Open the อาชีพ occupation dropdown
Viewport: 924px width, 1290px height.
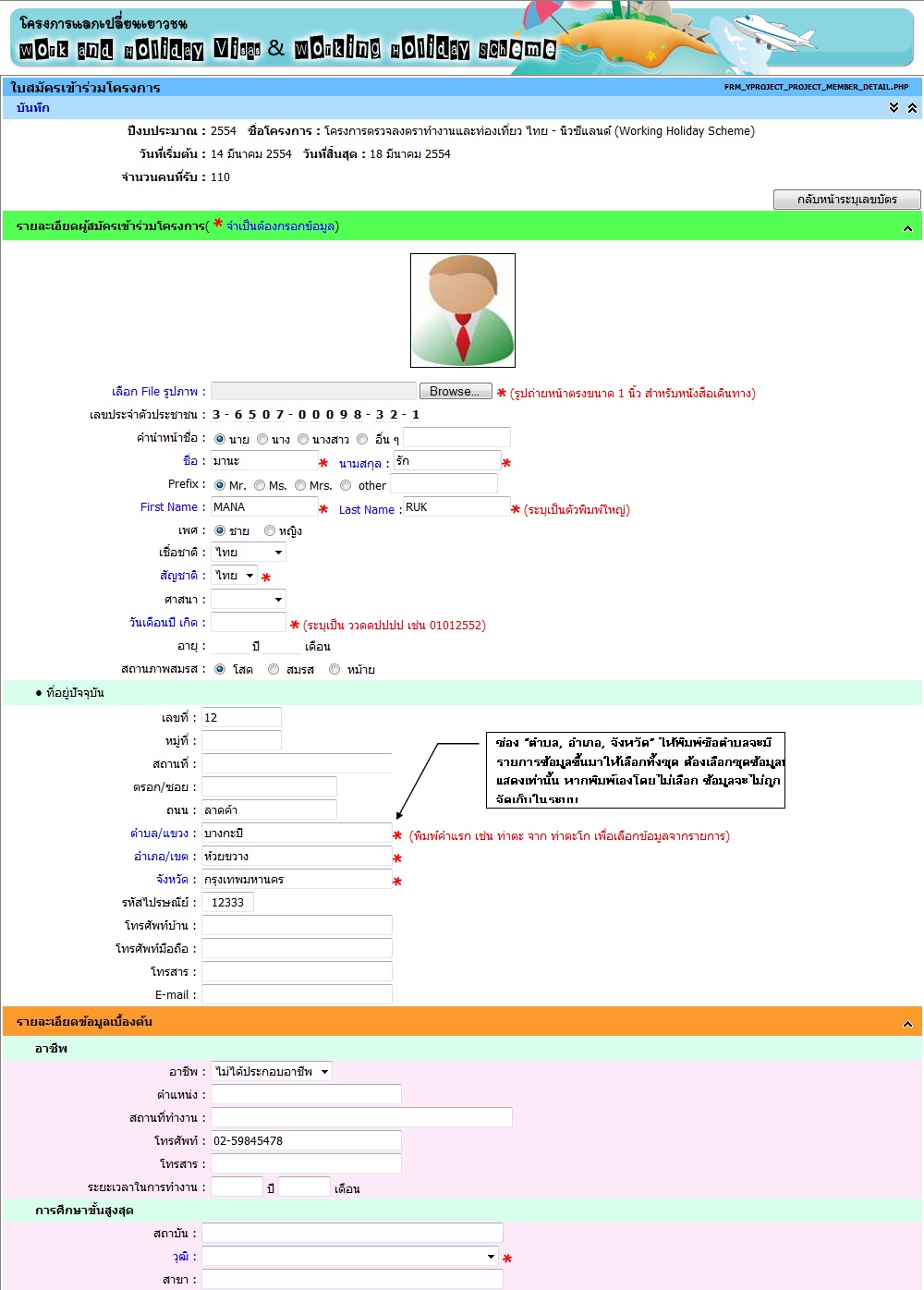coord(272,1072)
